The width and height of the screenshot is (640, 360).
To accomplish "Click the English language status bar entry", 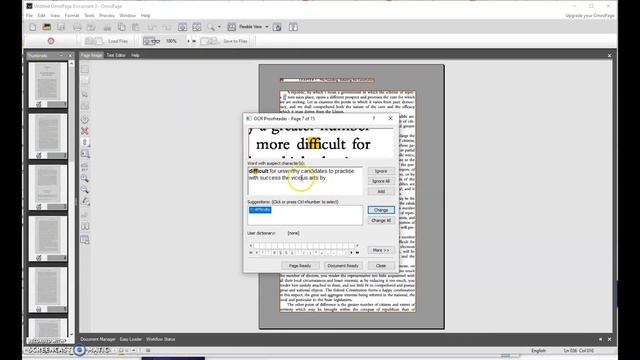I will coord(538,351).
